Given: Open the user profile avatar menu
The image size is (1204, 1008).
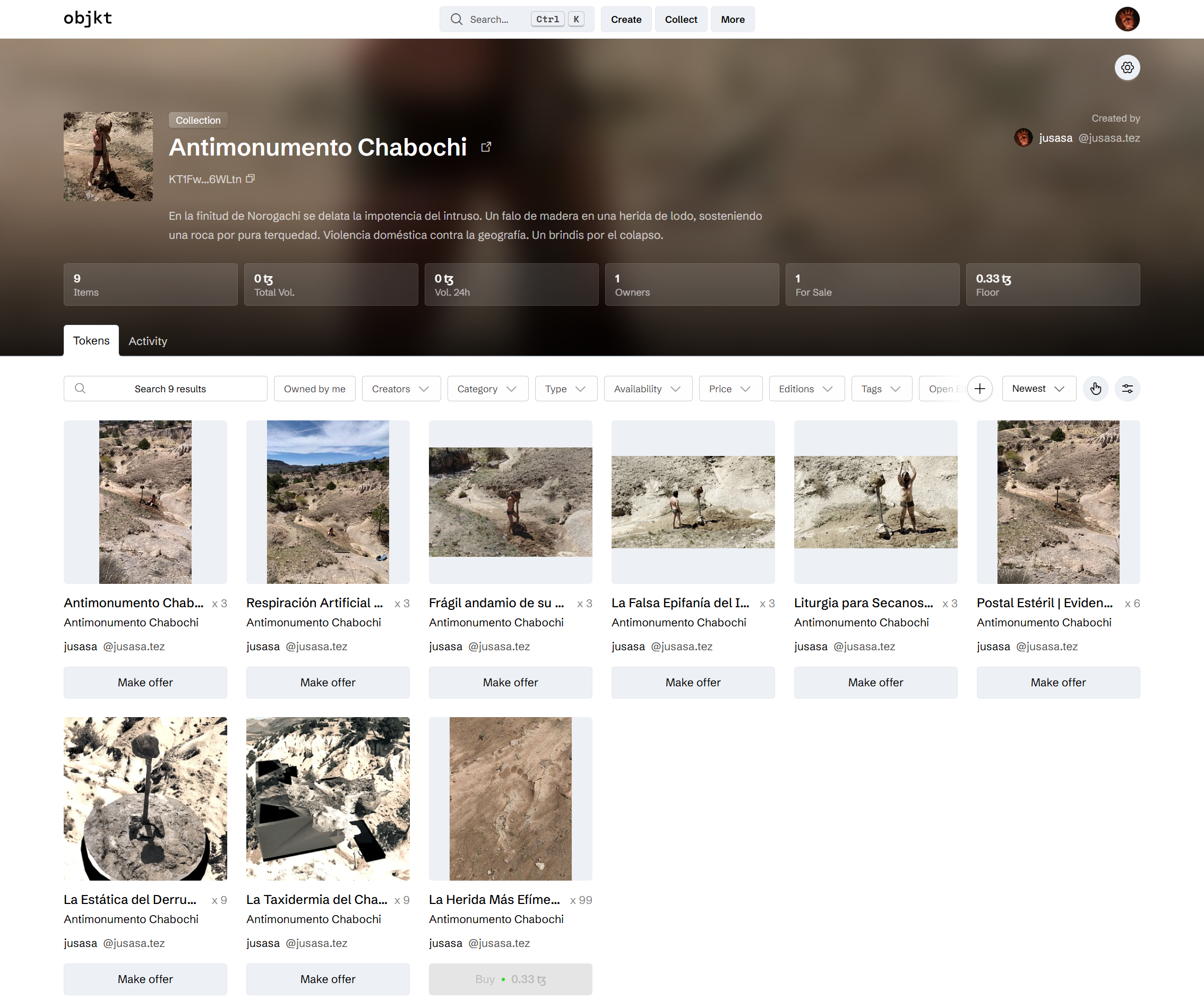Looking at the screenshot, I should point(1126,19).
